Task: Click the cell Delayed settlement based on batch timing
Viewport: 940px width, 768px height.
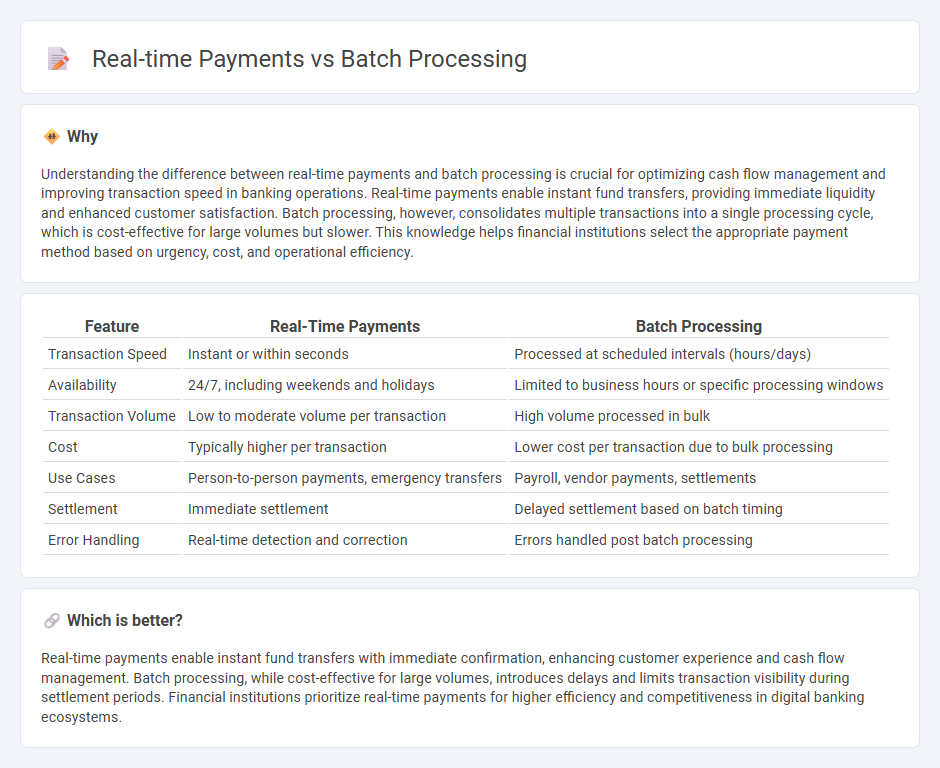Action: click(699, 509)
